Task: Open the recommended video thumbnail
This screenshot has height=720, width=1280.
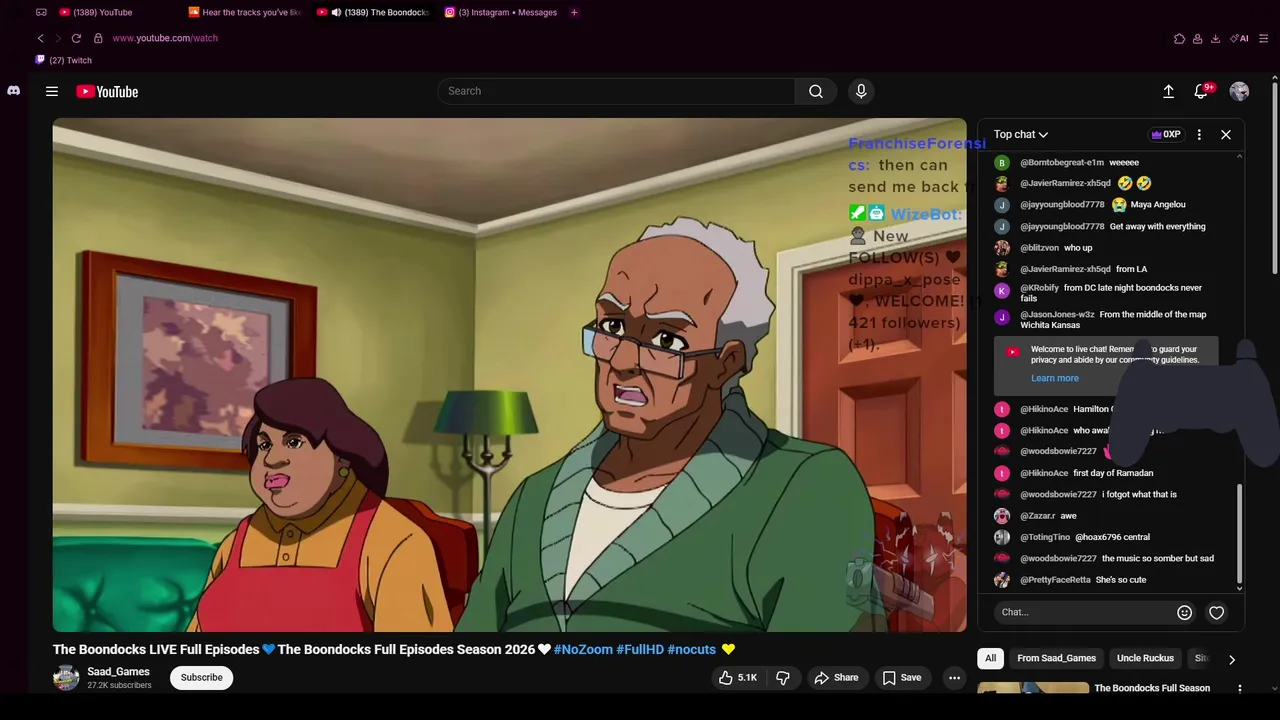Action: click(1033, 688)
